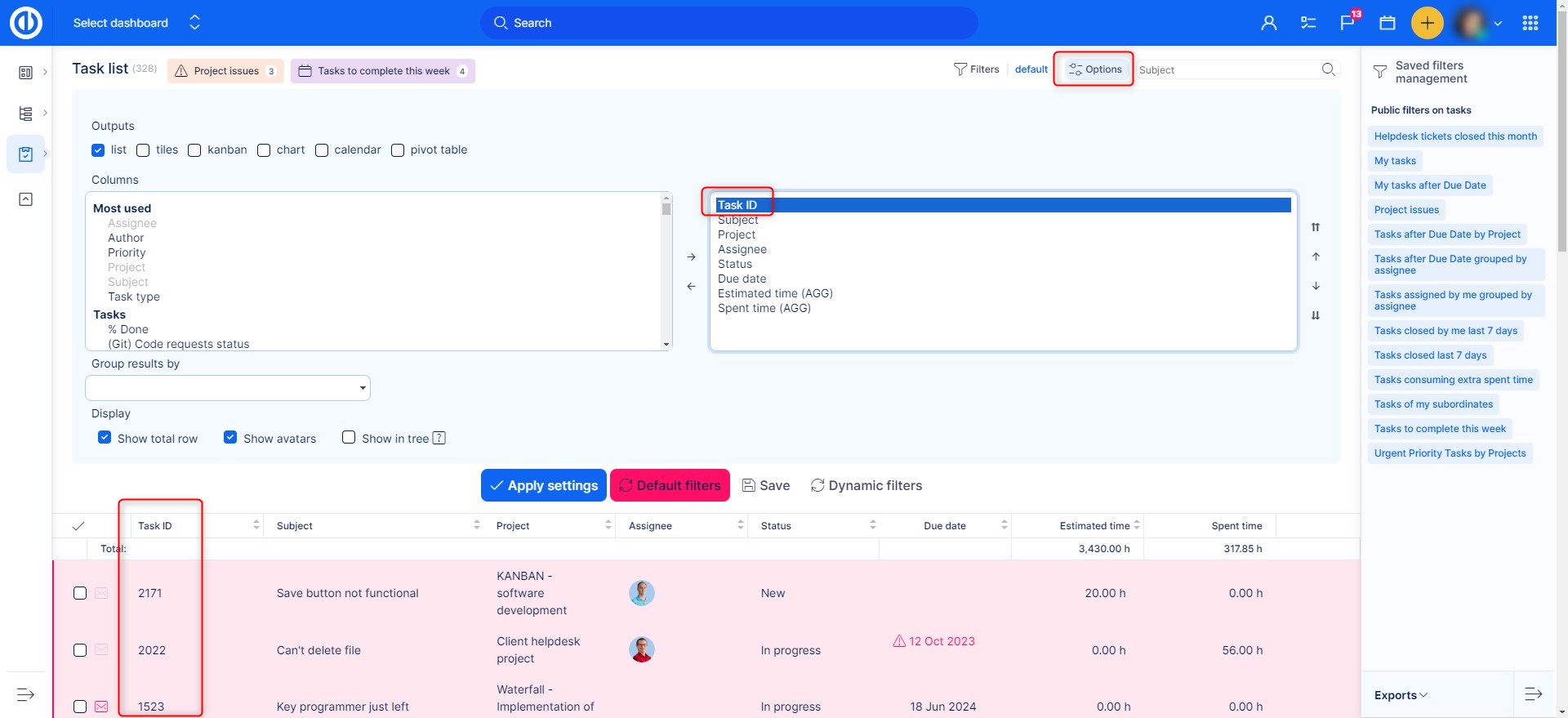
Task: Open Tasks to complete this week tab
Action: point(382,71)
